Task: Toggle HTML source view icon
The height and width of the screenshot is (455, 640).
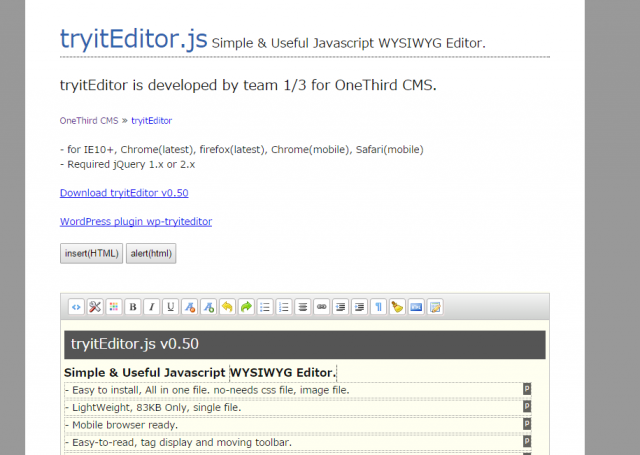Action: click(x=76, y=307)
